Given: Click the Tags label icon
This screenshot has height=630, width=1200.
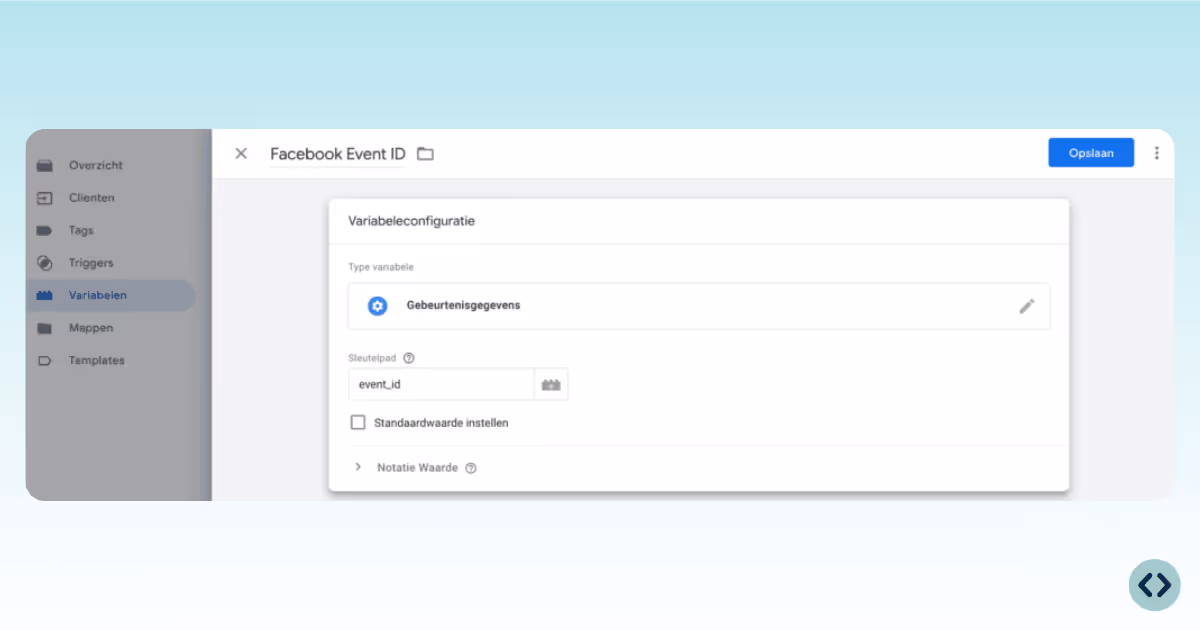Looking at the screenshot, I should [x=44, y=230].
